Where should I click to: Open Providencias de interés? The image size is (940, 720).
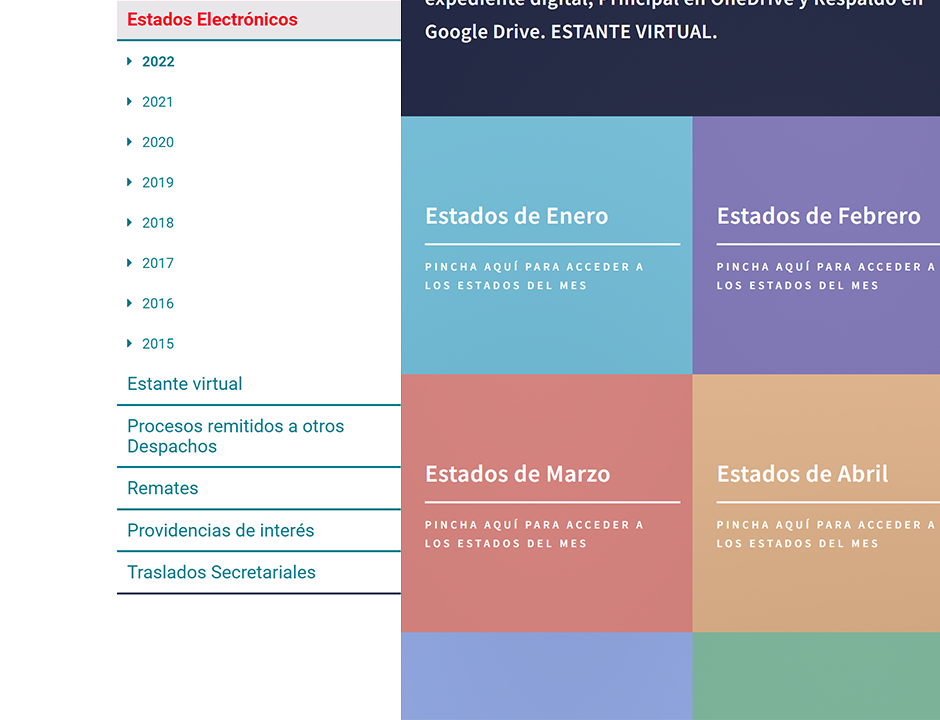220,531
